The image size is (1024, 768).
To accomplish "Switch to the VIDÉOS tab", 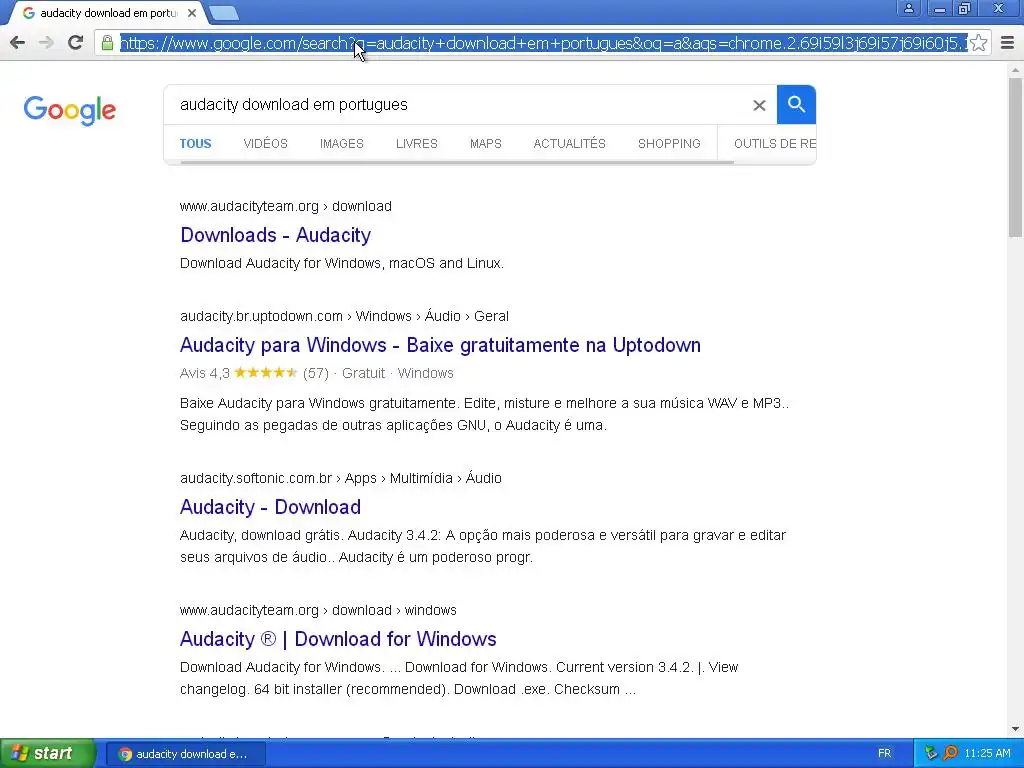I will point(265,144).
